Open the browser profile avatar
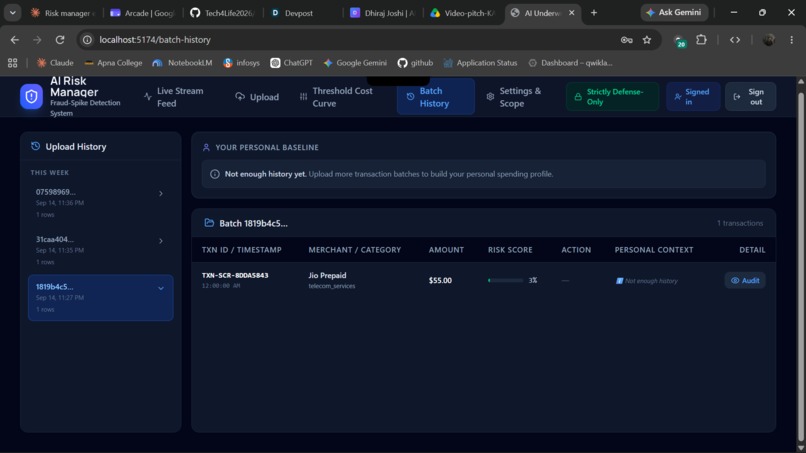Viewport: 806px width, 453px height. tap(768, 40)
